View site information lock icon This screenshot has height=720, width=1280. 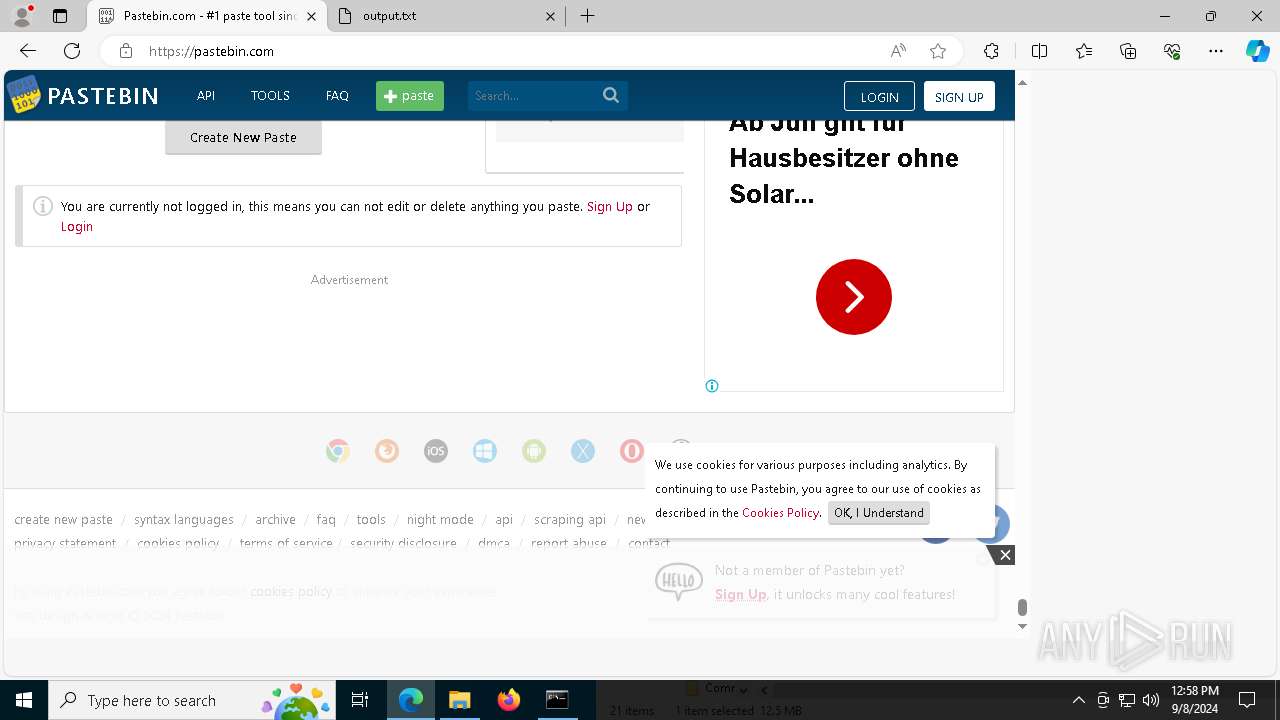[x=125, y=51]
